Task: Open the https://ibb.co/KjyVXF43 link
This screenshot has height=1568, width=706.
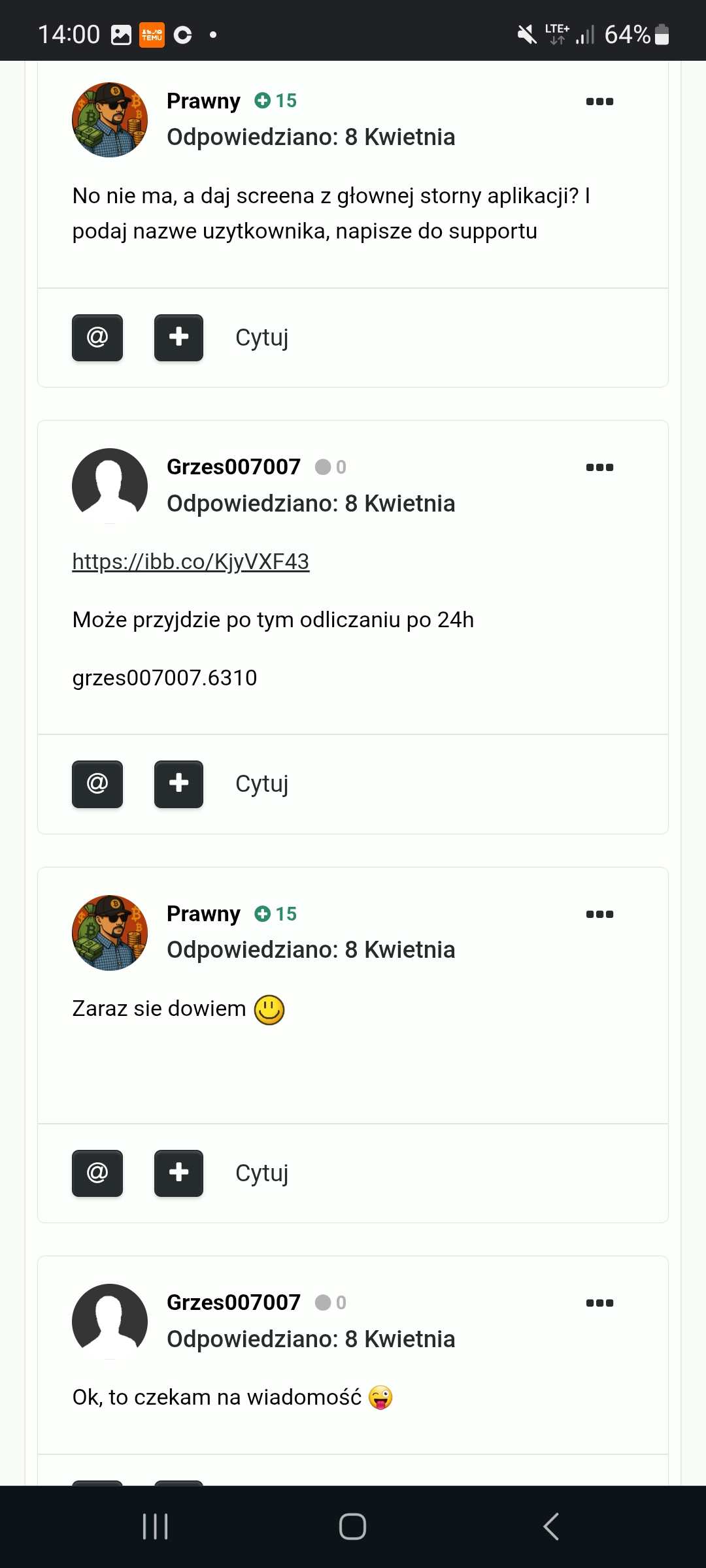Action: pos(191,562)
